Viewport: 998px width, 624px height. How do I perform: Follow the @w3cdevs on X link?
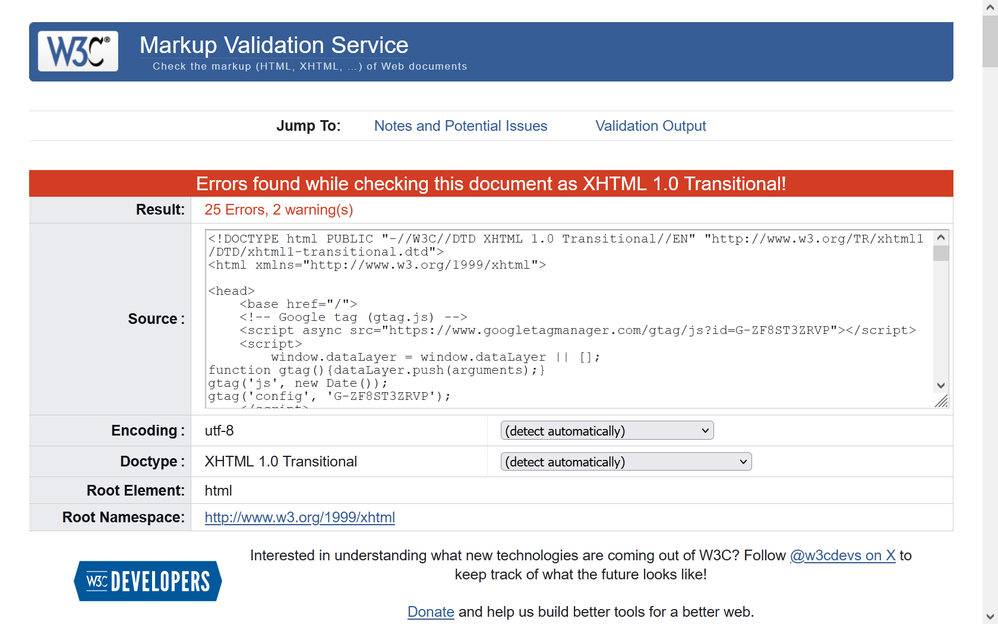(x=842, y=555)
